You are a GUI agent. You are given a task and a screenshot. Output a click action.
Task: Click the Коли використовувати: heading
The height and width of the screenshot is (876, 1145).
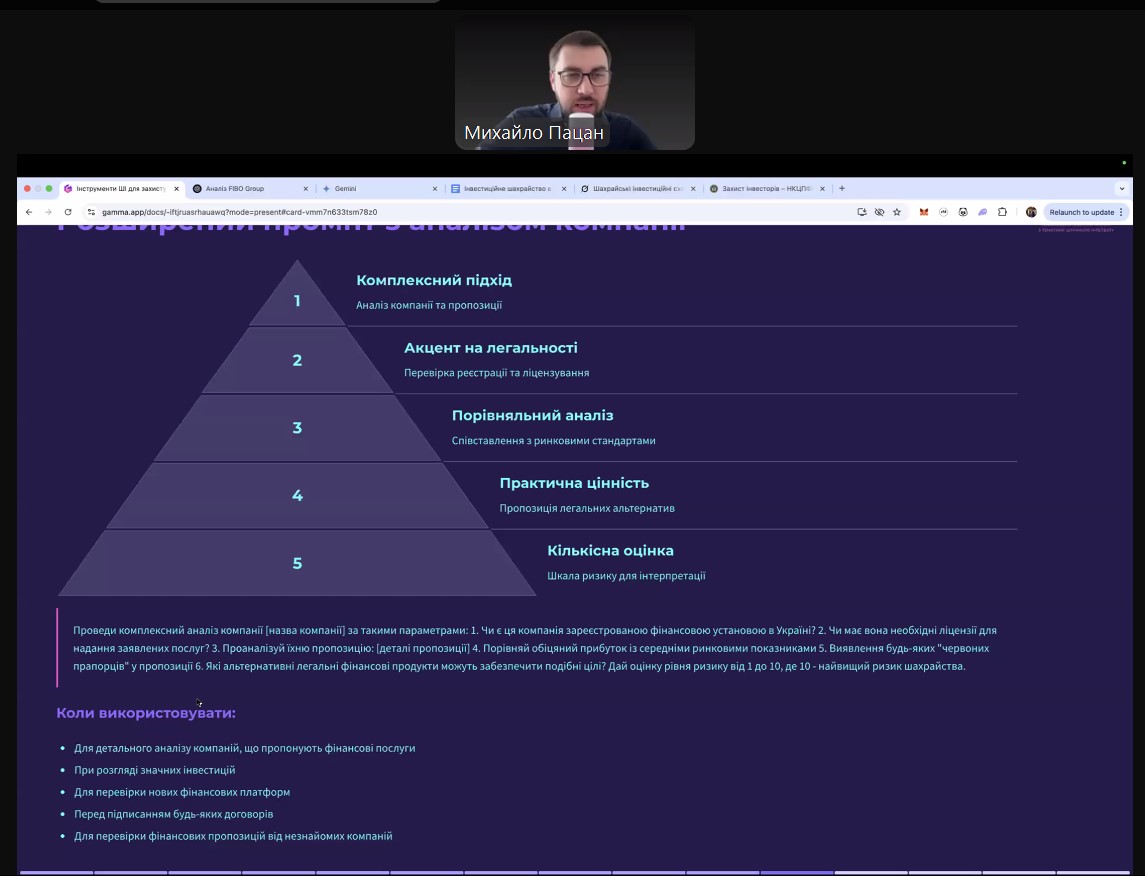pos(146,713)
